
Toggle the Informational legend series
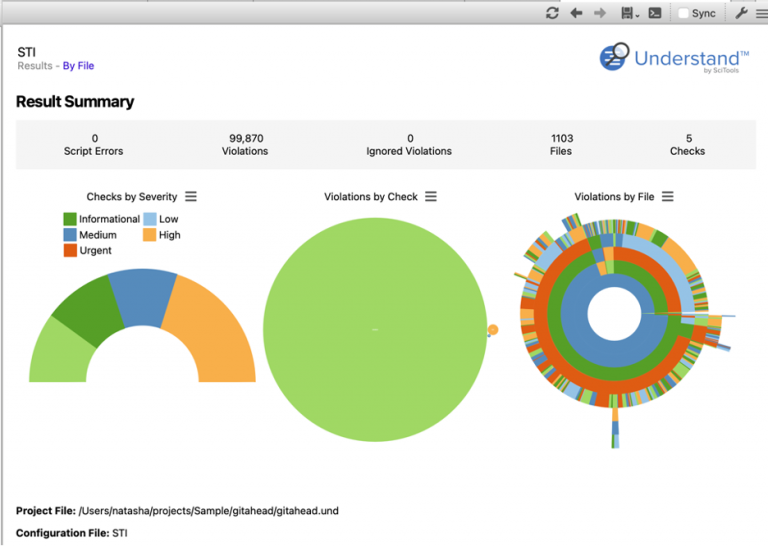point(101,219)
